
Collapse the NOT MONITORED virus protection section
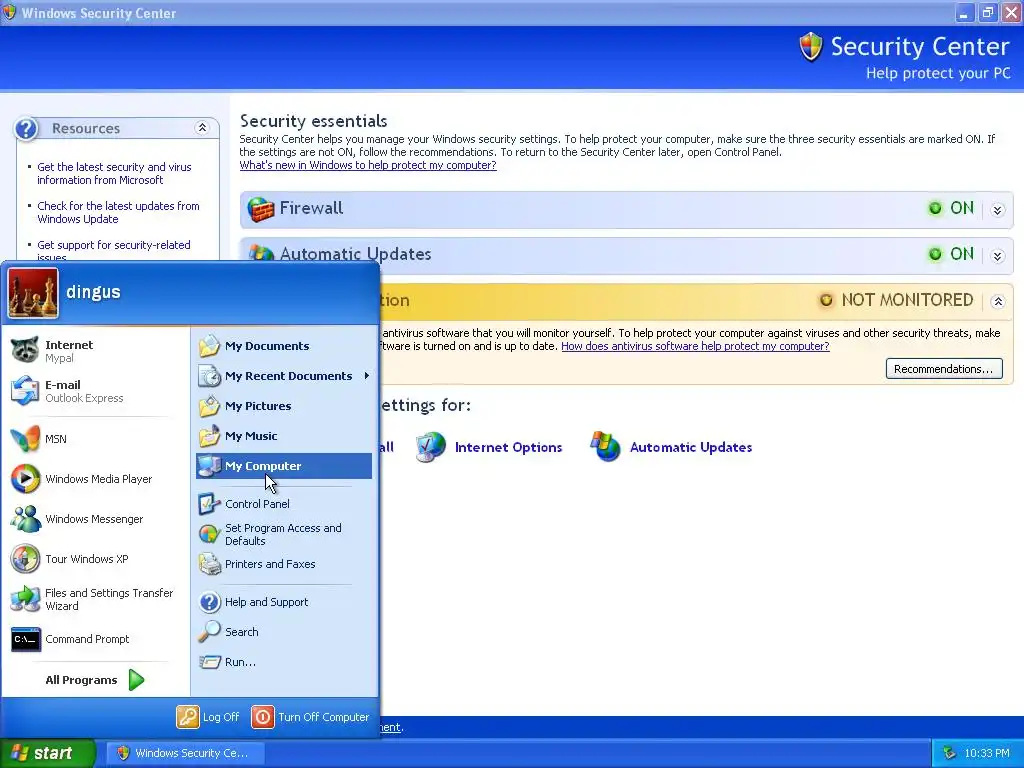(997, 302)
